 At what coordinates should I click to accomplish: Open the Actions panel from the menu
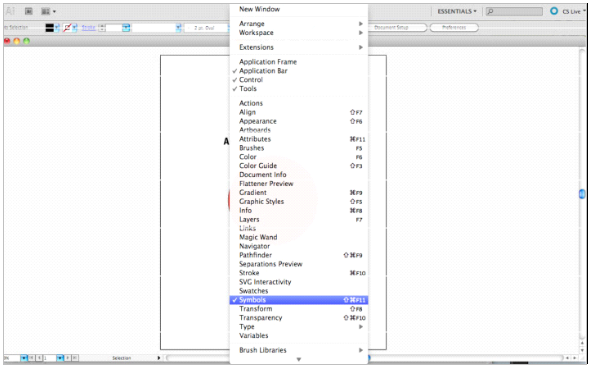(x=299, y=103)
